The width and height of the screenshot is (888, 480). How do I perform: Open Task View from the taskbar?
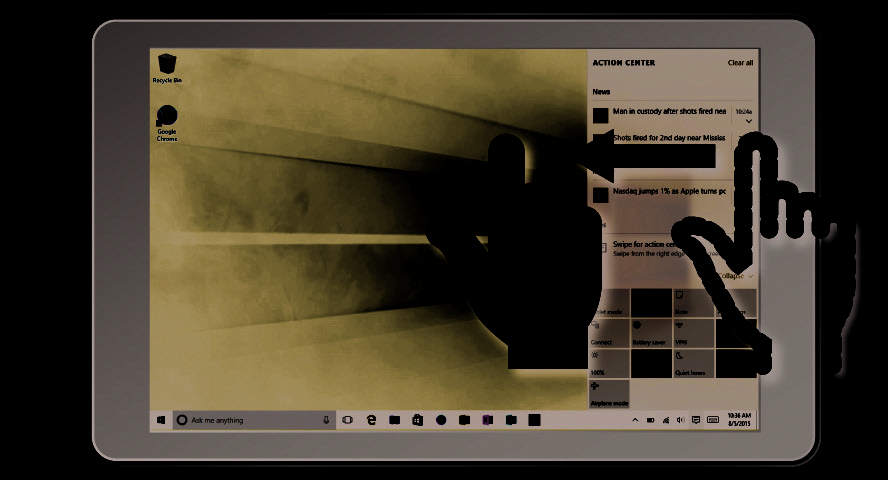[347, 420]
